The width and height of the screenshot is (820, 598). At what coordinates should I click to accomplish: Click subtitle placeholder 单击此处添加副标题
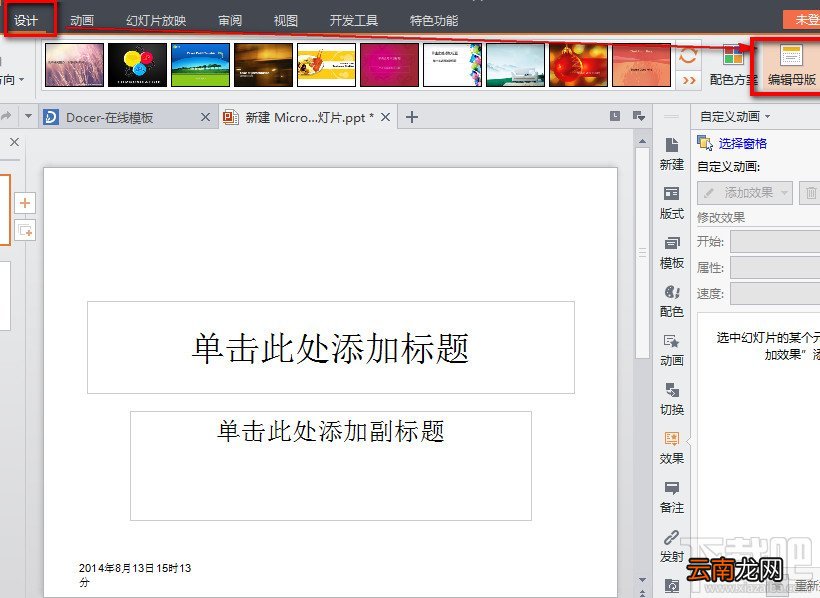(331, 466)
